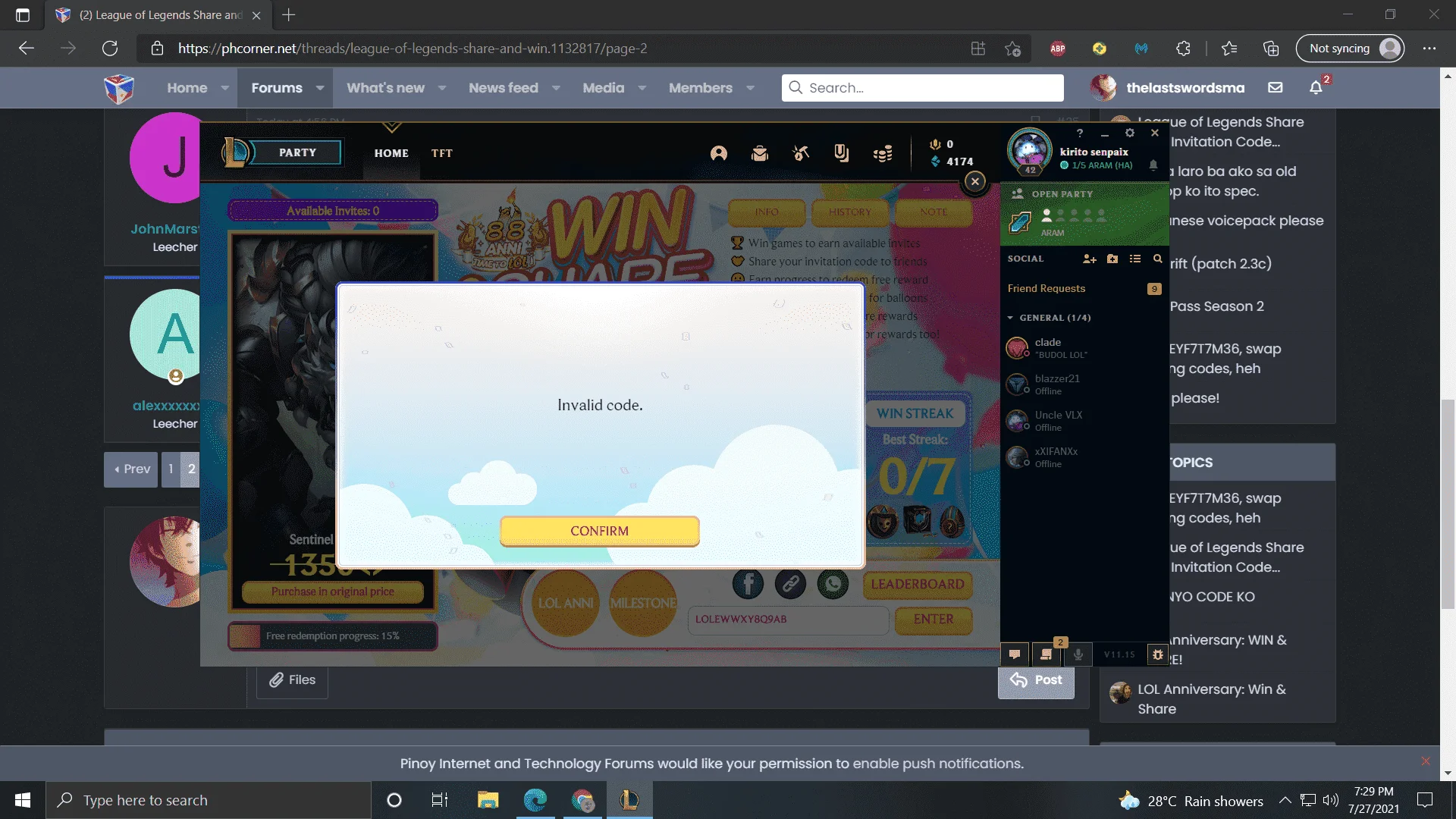1456x819 pixels.
Task: Select offline friend blazzer21
Action: point(1084,384)
